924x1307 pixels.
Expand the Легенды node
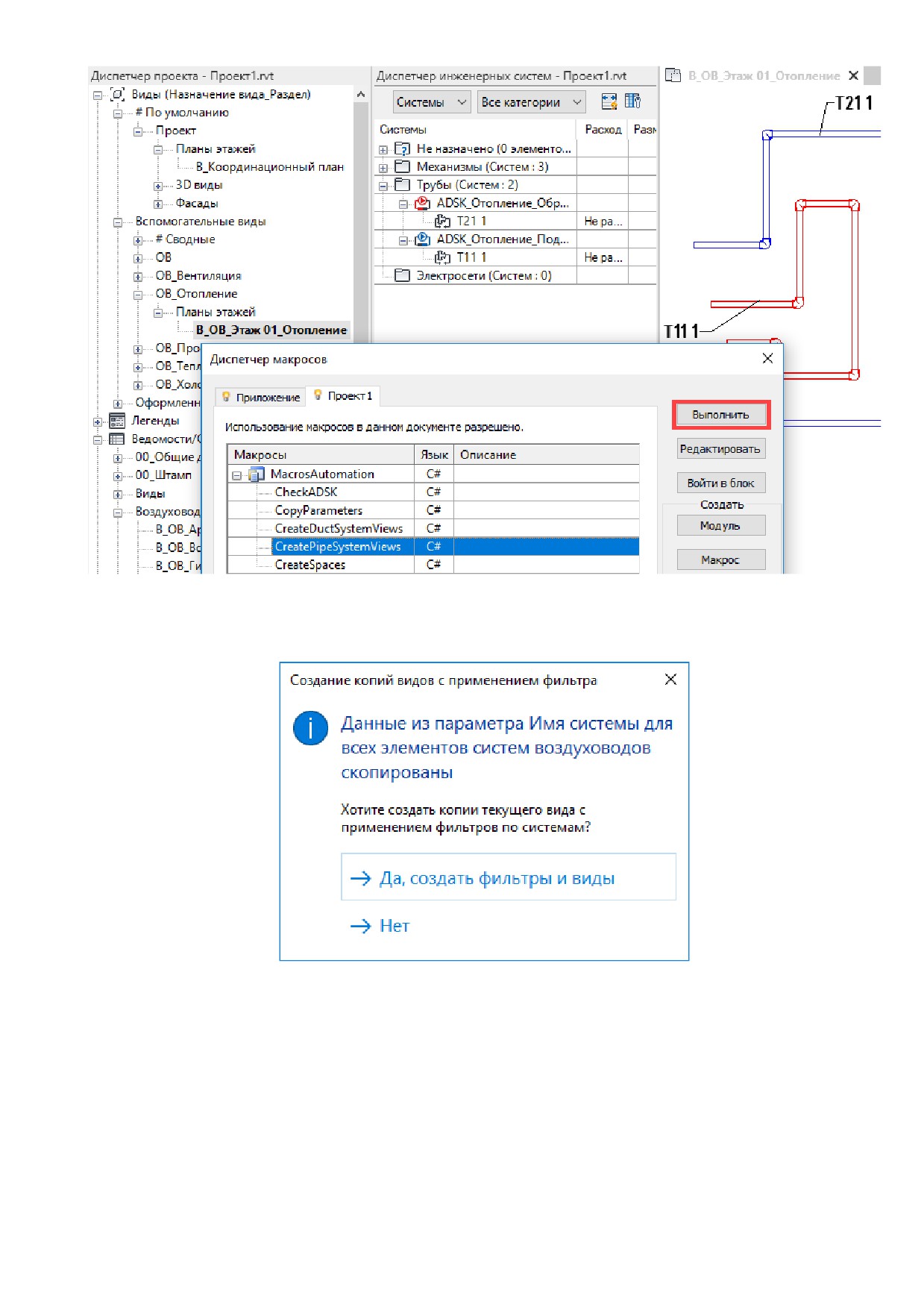[98, 421]
